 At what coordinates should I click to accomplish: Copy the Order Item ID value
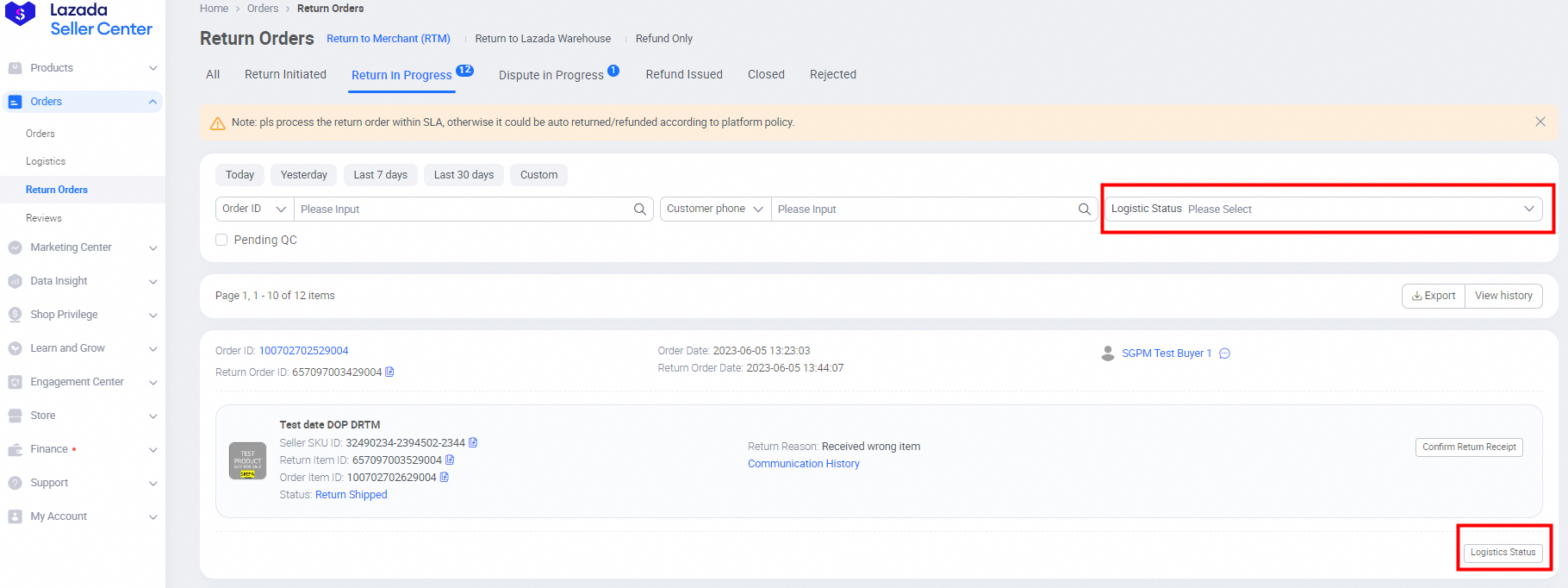(x=445, y=477)
